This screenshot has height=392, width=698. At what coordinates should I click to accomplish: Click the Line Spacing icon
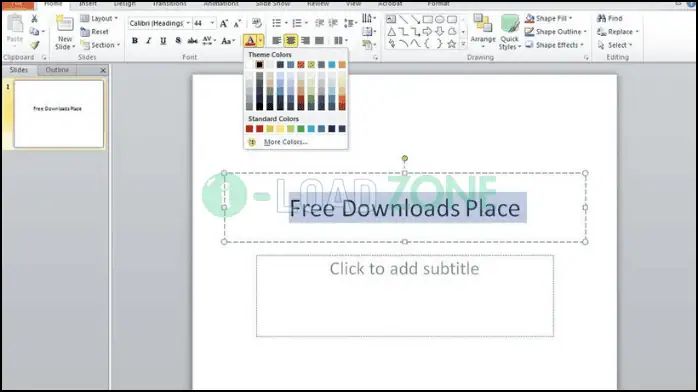tap(350, 23)
